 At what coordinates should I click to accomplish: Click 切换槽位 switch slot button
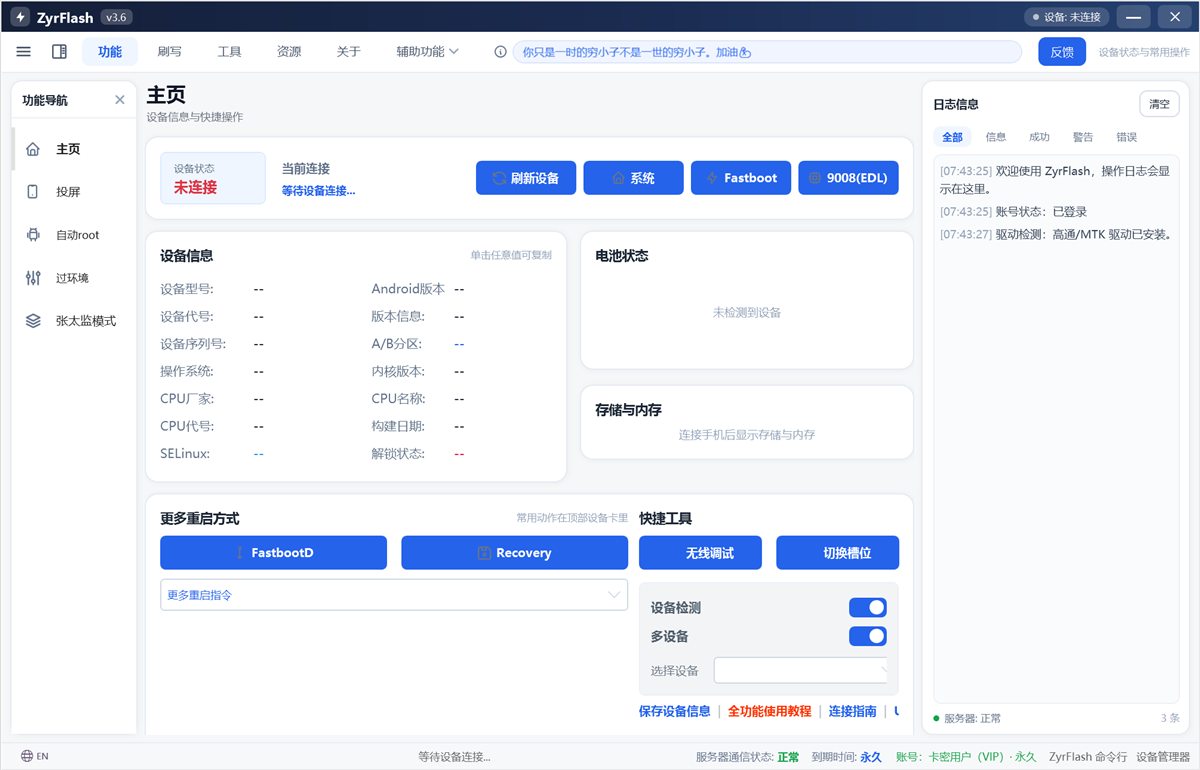pyautogui.click(x=837, y=552)
